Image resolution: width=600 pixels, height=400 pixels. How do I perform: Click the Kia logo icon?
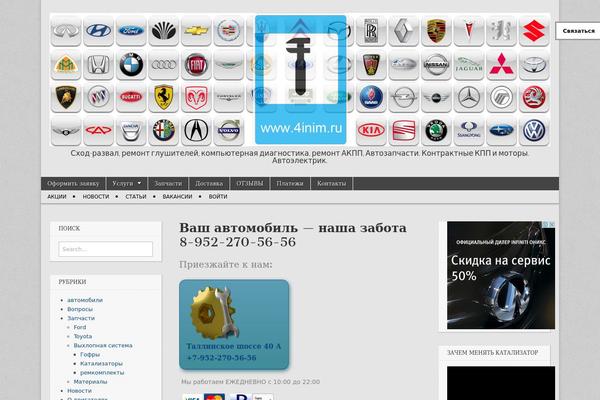click(x=371, y=131)
